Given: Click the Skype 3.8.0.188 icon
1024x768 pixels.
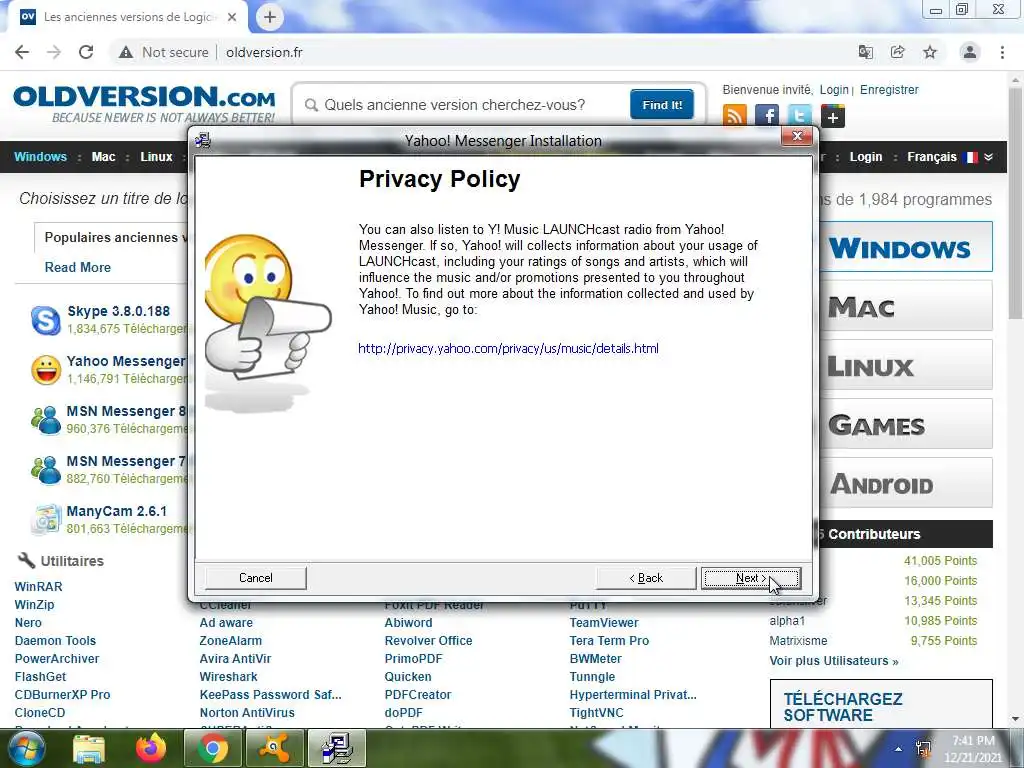Looking at the screenshot, I should click(x=46, y=321).
